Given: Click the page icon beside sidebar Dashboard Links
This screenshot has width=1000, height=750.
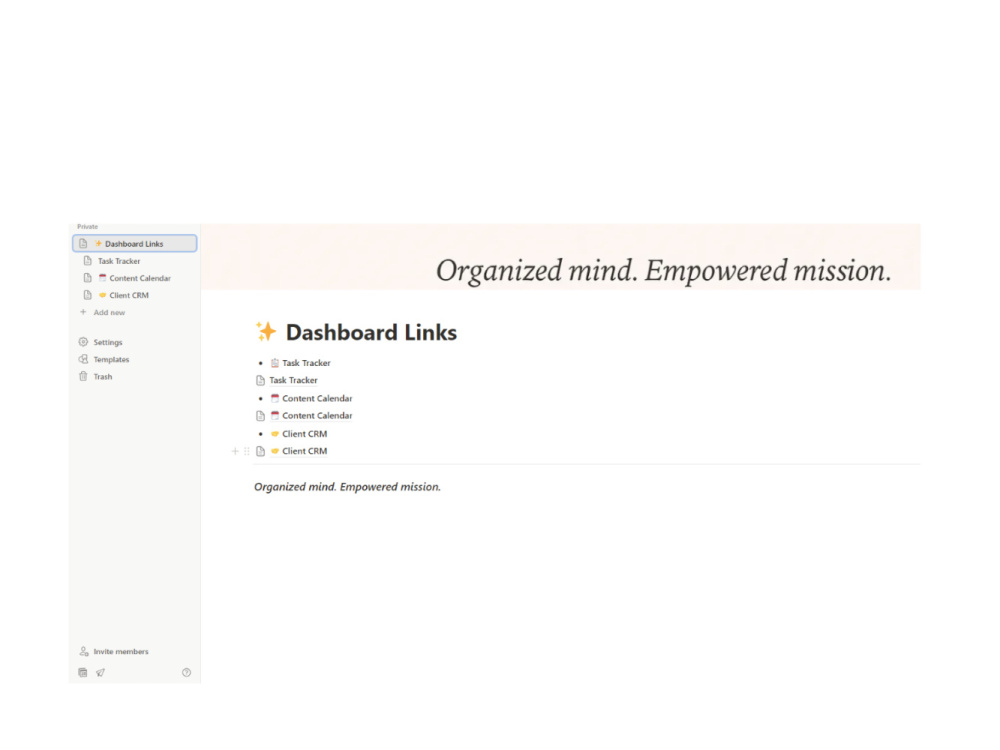Looking at the screenshot, I should [83, 244].
